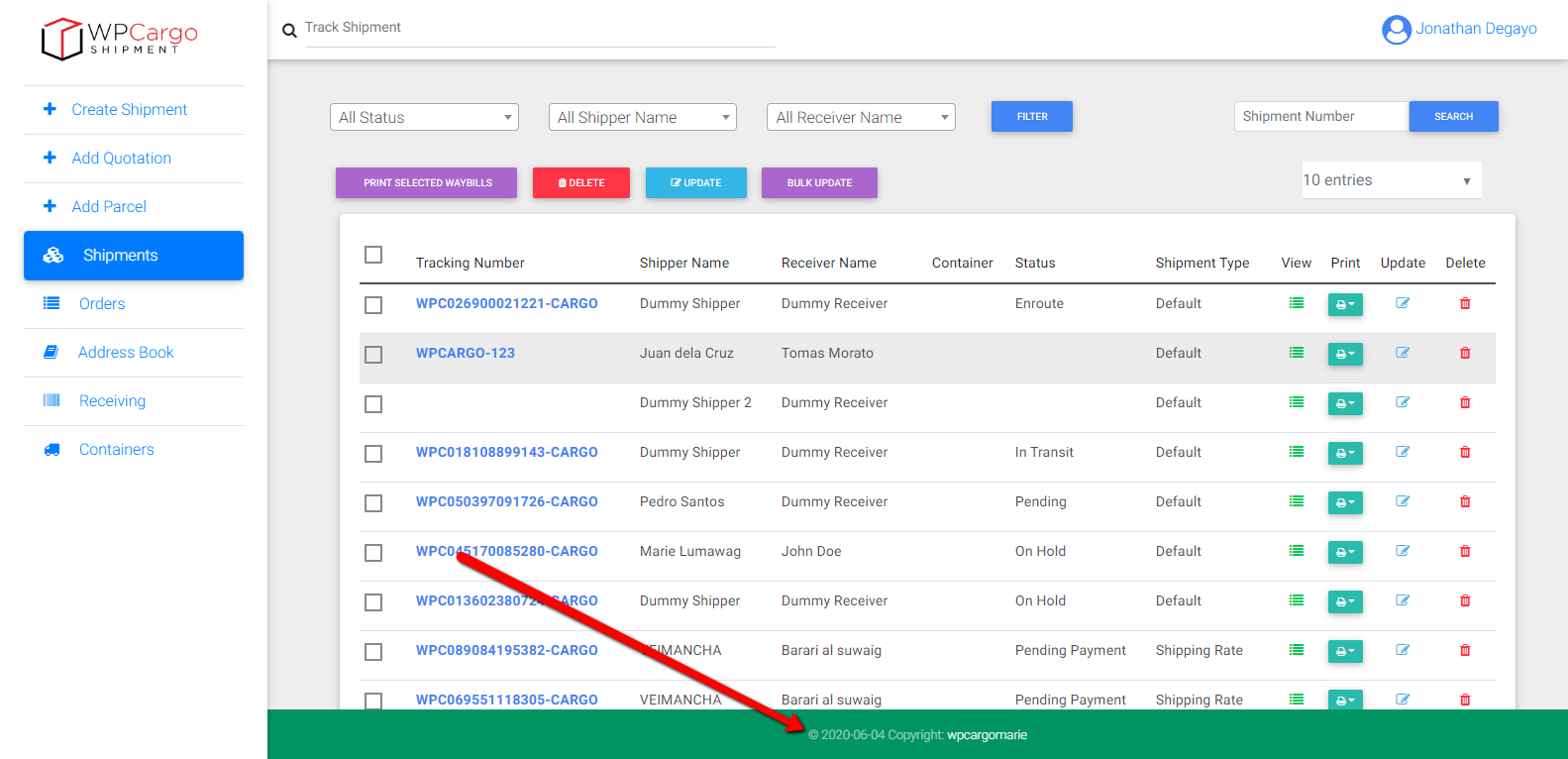The image size is (1568, 759).
Task: Open the Address Book sidebar item
Action: [x=126, y=353]
